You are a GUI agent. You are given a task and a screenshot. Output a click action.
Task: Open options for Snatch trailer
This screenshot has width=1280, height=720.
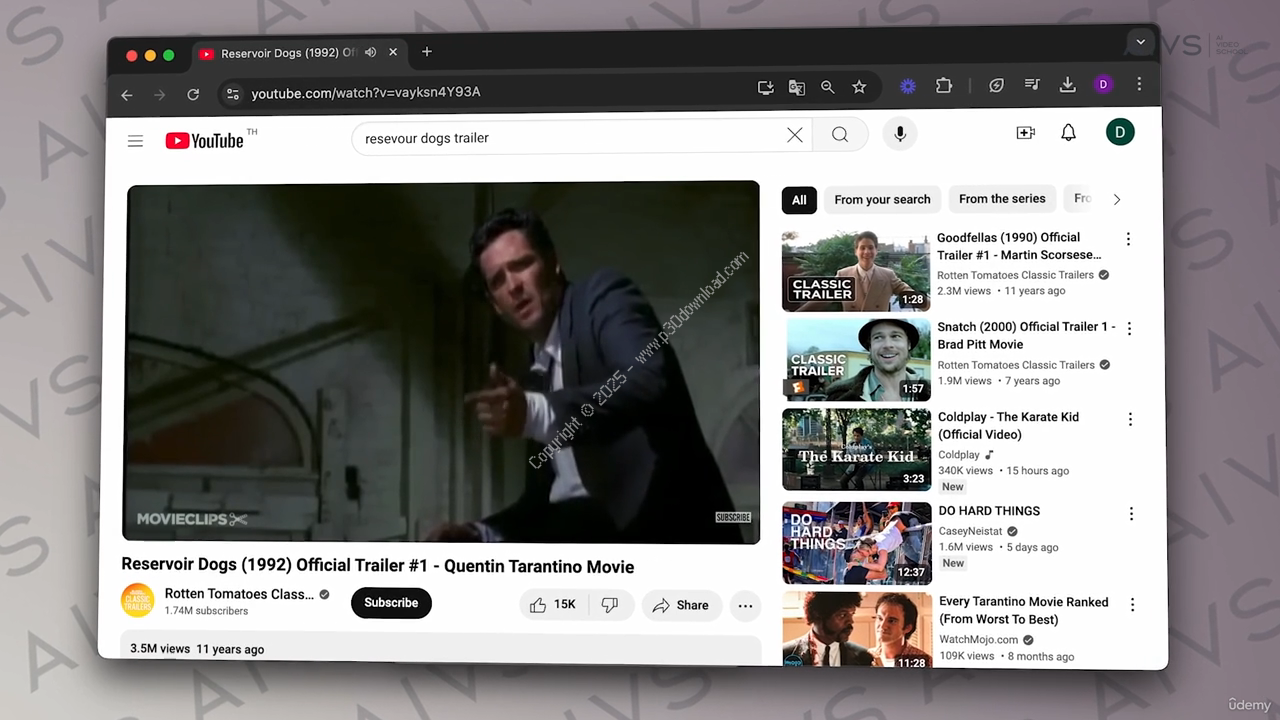pos(1129,328)
